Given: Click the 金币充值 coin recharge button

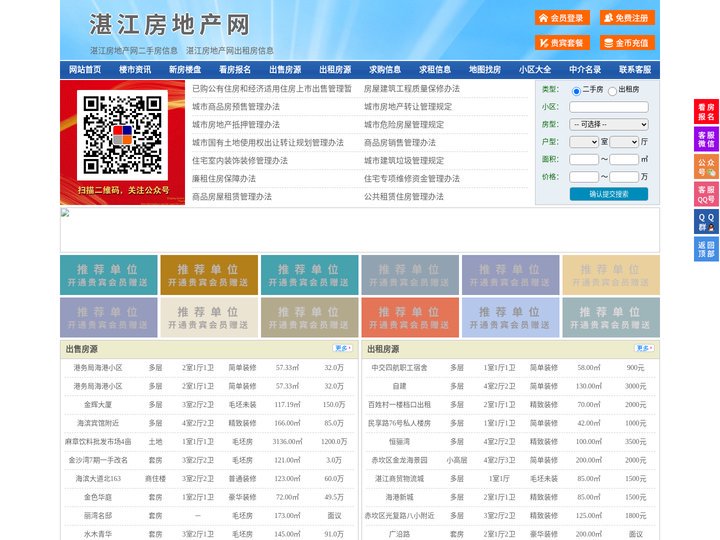Looking at the screenshot, I should click(x=627, y=43).
